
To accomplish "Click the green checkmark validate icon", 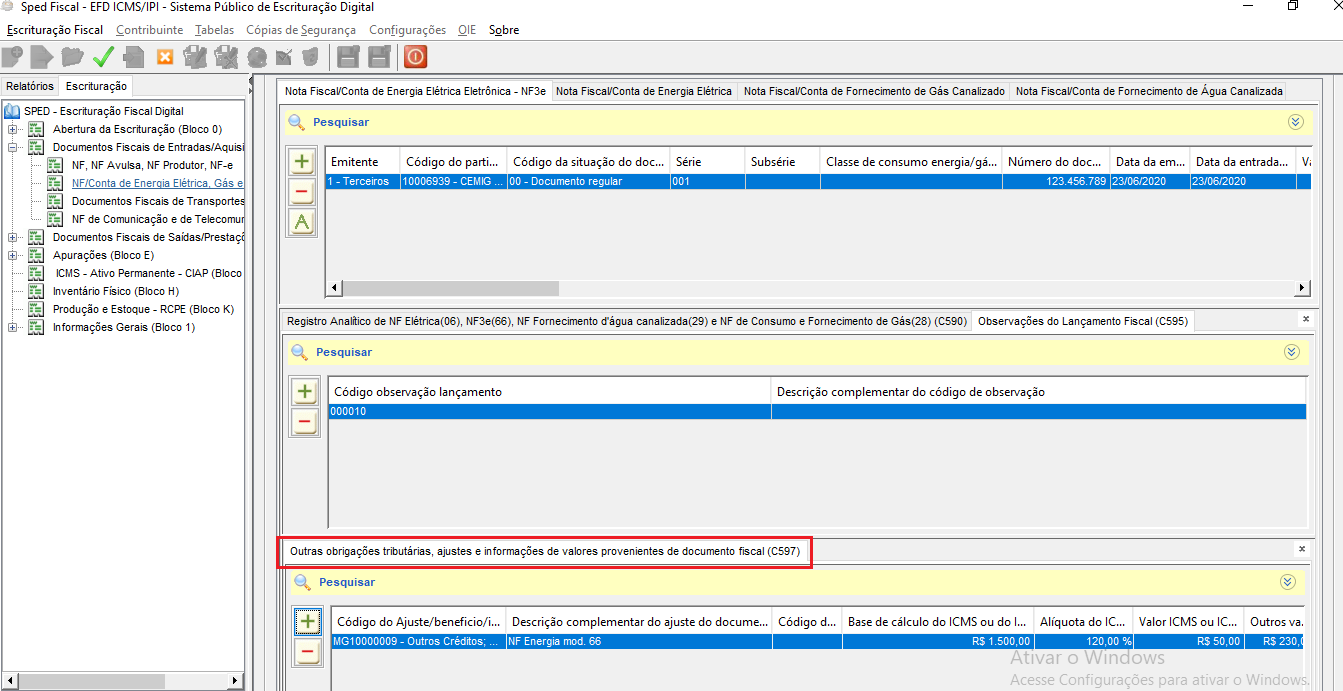I will (x=103, y=57).
